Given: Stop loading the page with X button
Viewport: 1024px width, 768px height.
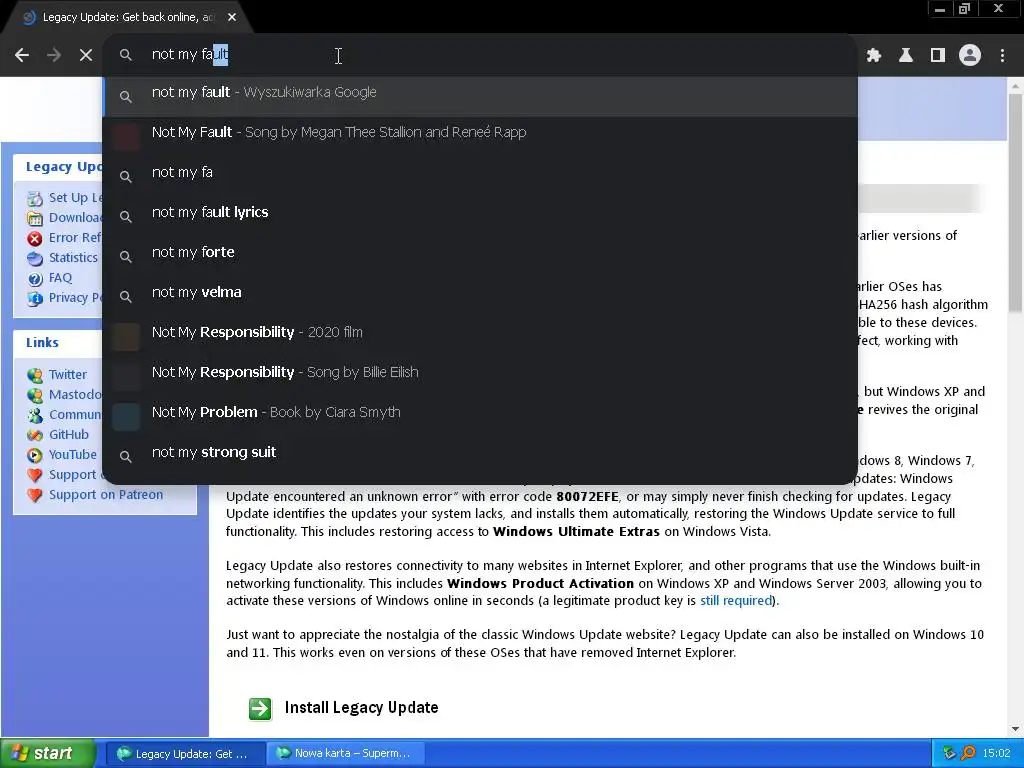Looking at the screenshot, I should point(86,55).
